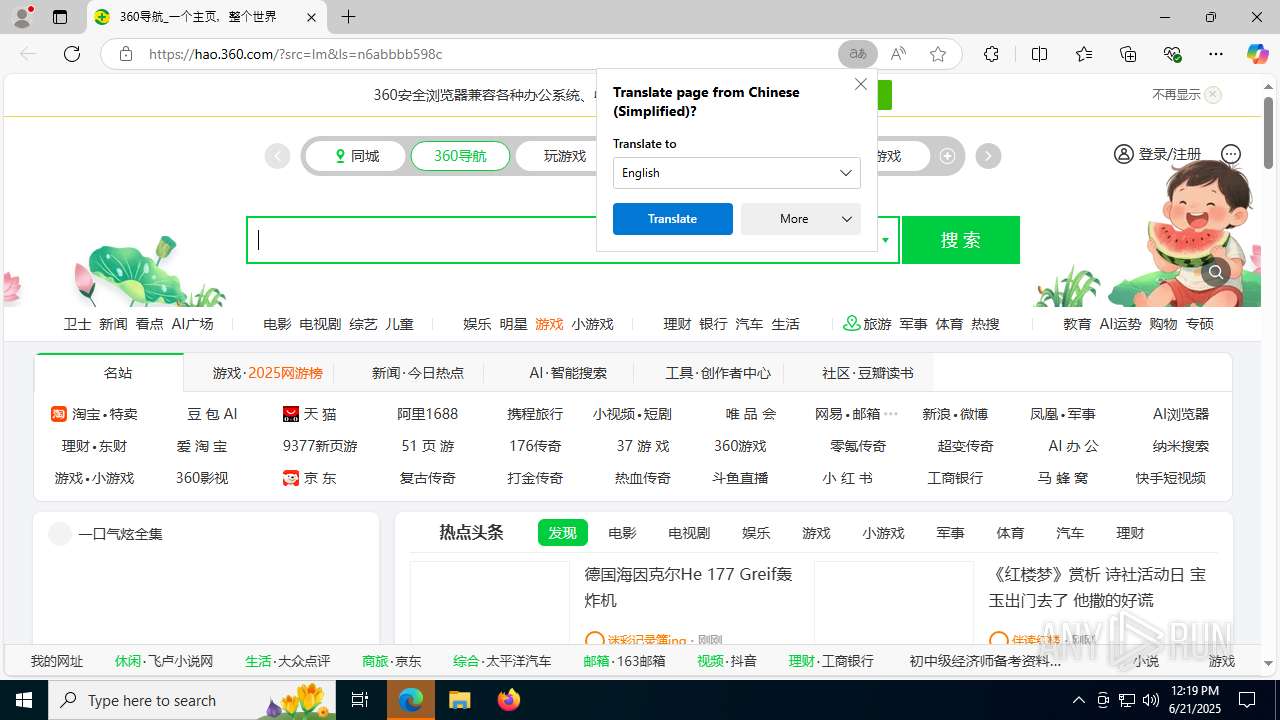Image resolution: width=1280 pixels, height=720 pixels.
Task: Switch to the 新闻·今日热点 tab
Action: point(418,373)
